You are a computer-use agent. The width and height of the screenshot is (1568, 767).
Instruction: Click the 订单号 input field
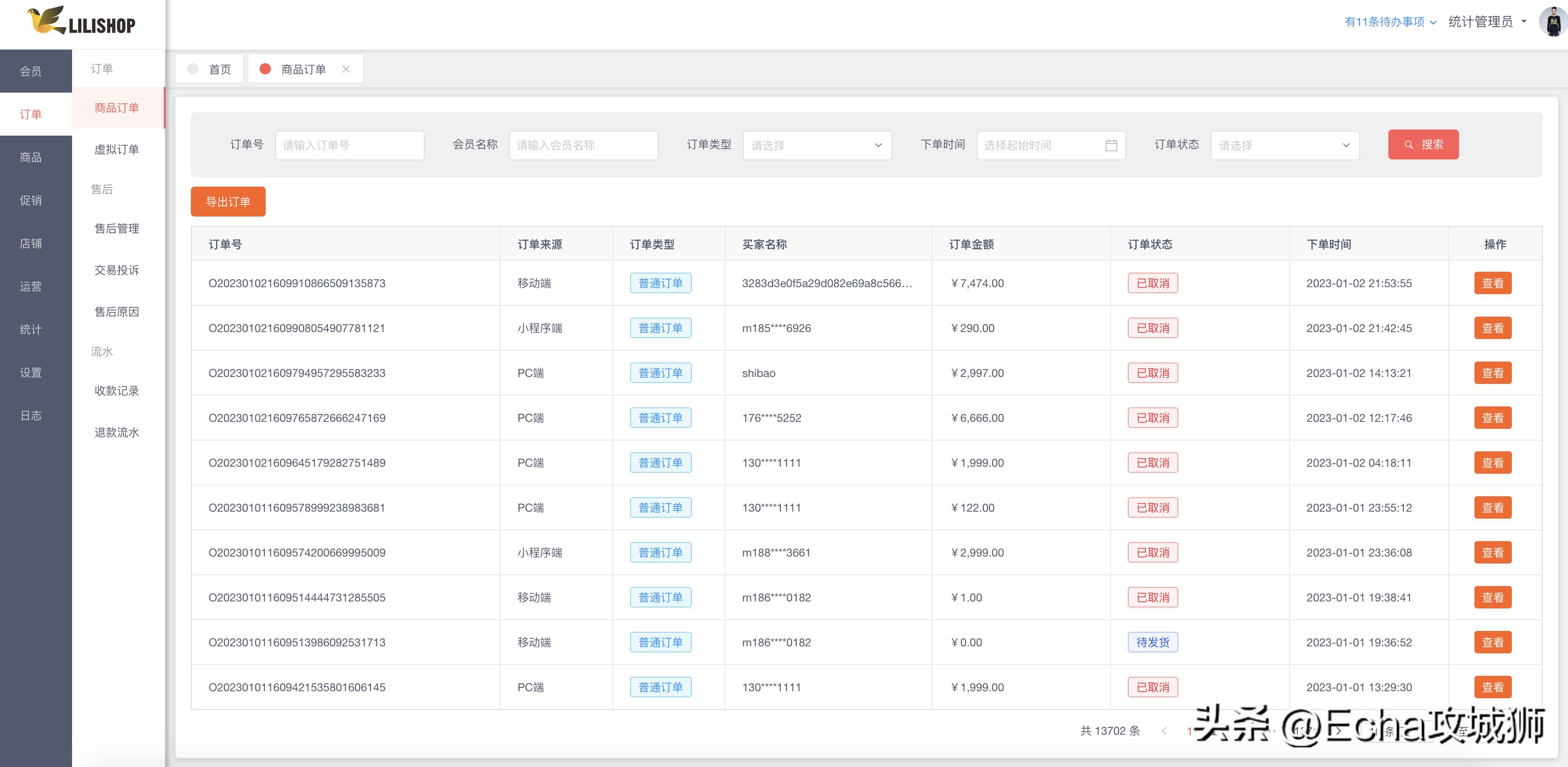coord(349,145)
